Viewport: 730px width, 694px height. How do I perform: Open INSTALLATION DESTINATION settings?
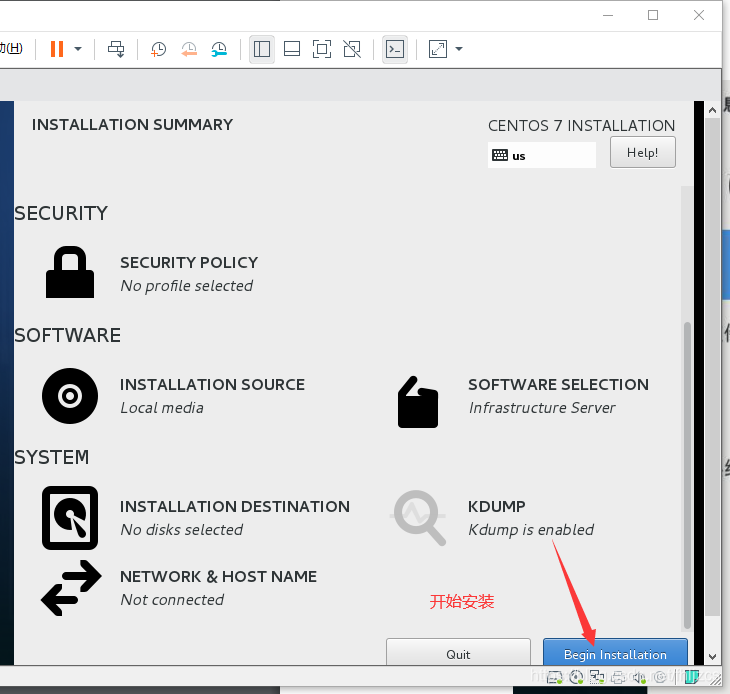[235, 506]
